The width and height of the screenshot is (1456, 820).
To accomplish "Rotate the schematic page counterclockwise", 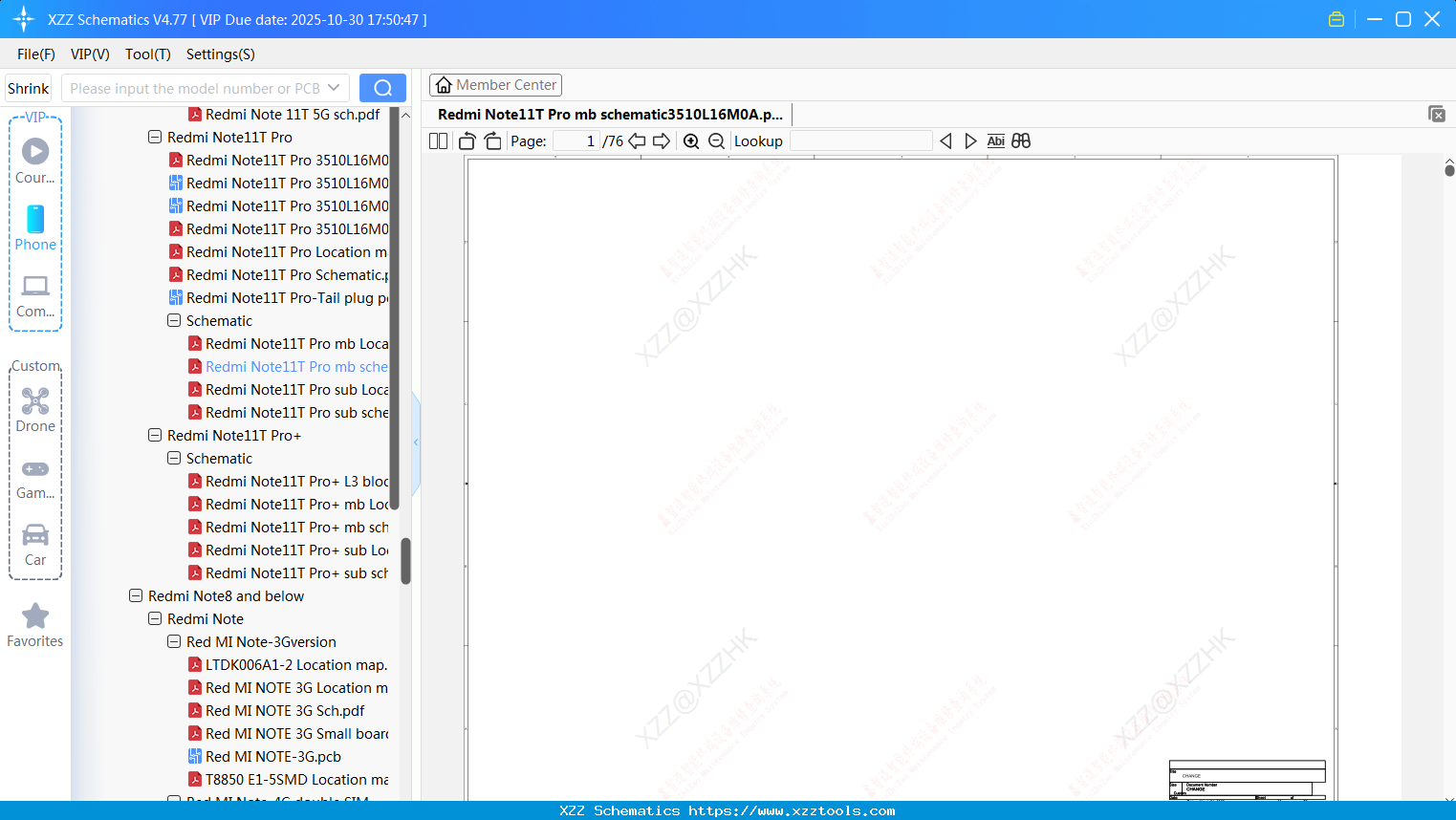I will (x=467, y=140).
